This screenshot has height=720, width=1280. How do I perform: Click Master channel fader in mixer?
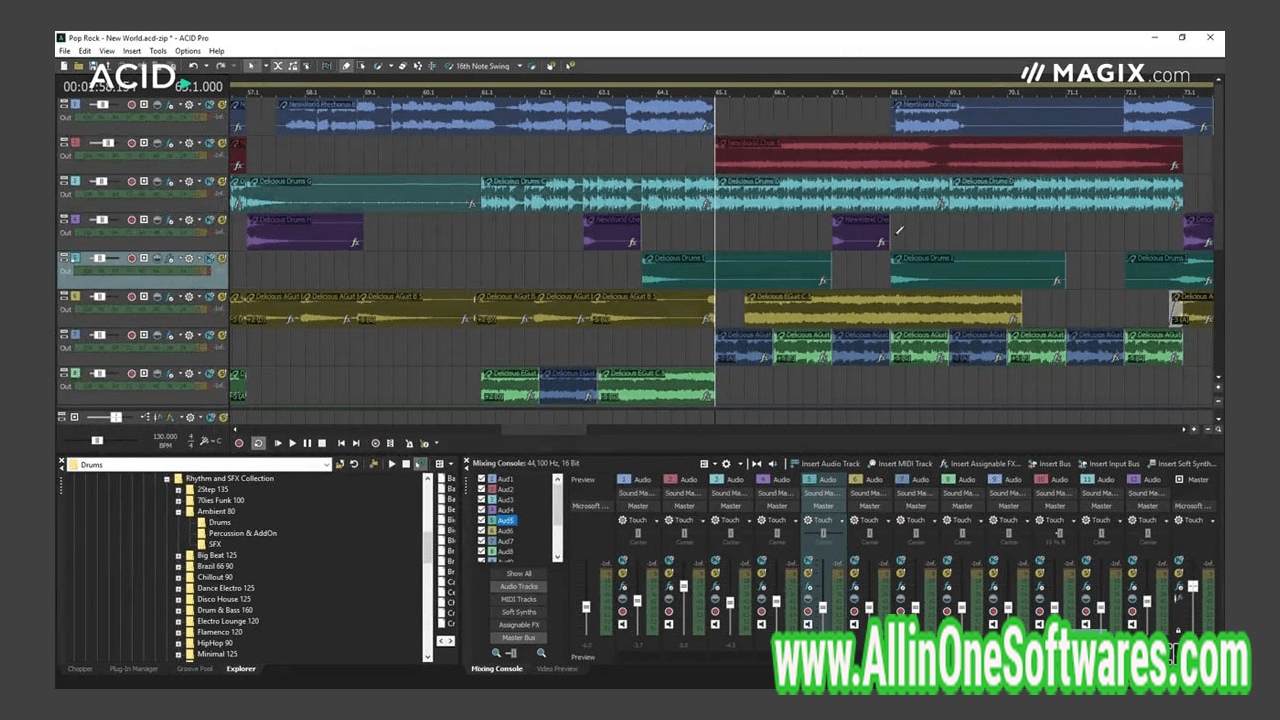pos(1193,587)
